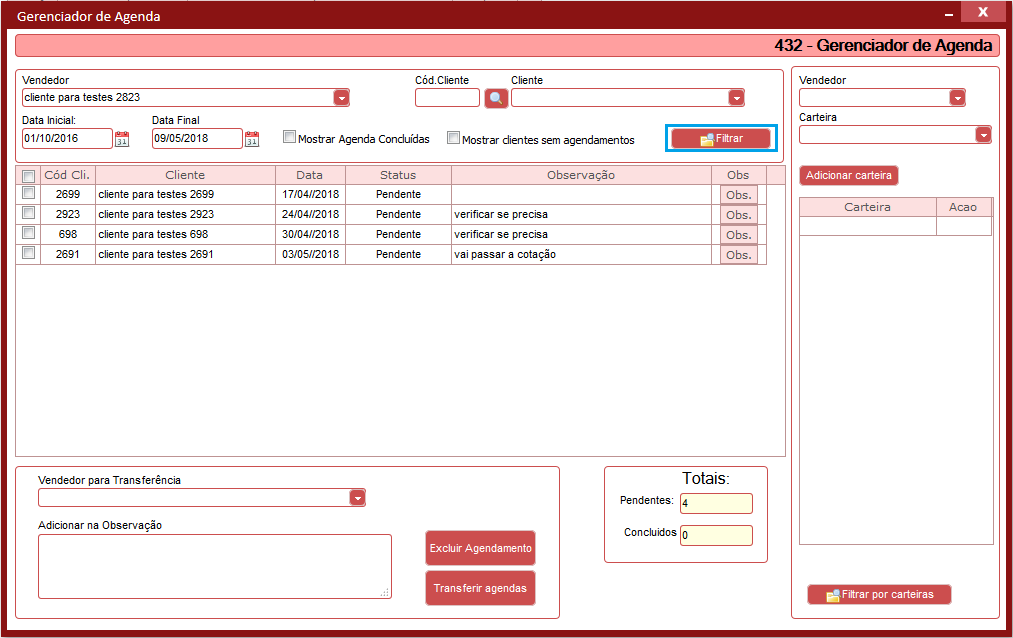Open Obs. for client 2699 row
The height and width of the screenshot is (638, 1013).
[738, 195]
